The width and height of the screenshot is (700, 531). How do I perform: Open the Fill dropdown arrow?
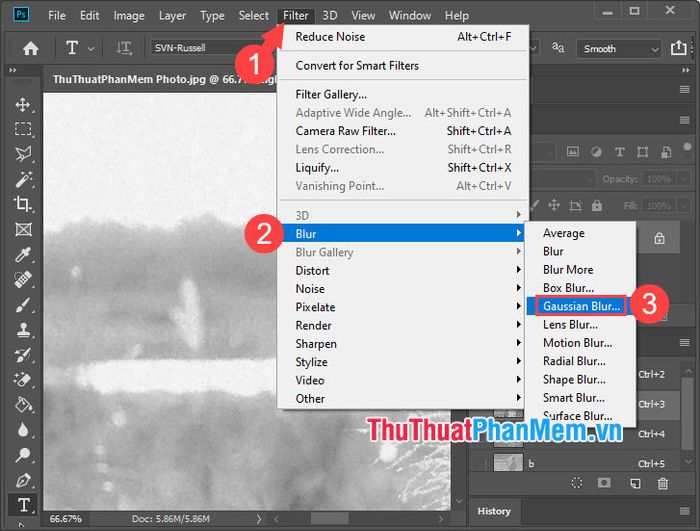684,206
